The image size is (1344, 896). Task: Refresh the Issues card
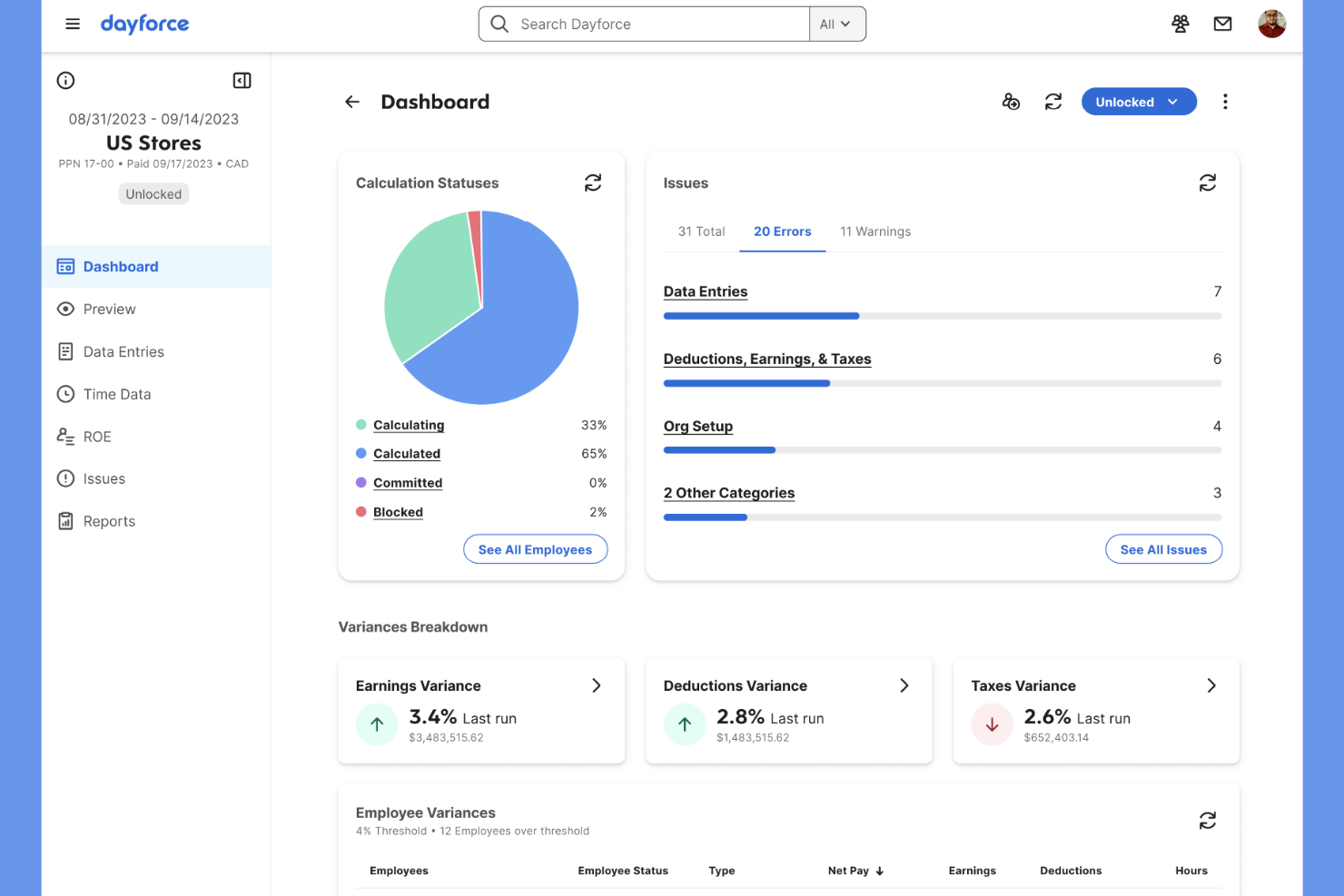coord(1207,182)
